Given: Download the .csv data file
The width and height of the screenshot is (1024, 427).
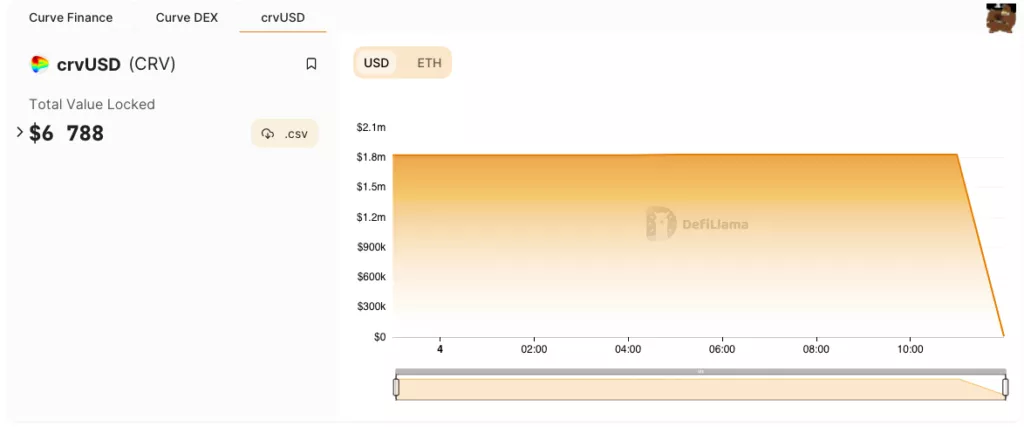Looking at the screenshot, I should (285, 133).
